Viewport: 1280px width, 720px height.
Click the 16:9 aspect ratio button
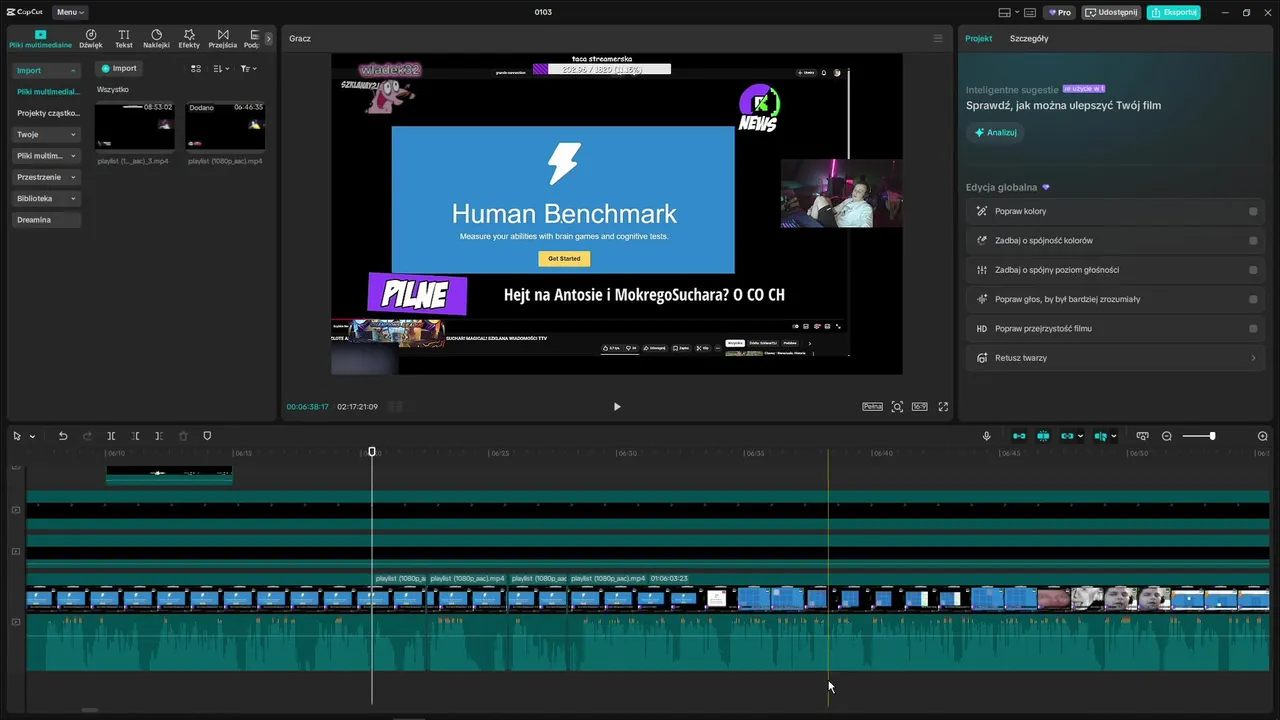point(920,407)
